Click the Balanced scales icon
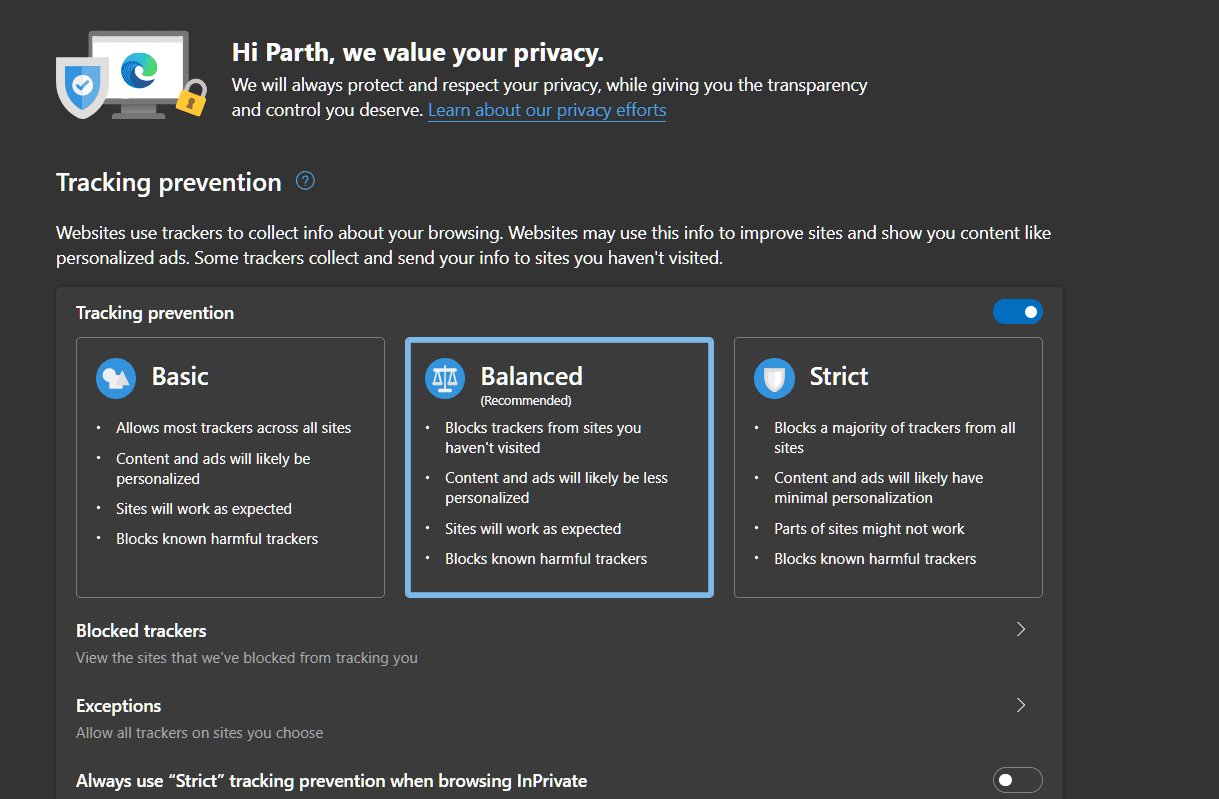The image size is (1219, 799). (x=444, y=377)
